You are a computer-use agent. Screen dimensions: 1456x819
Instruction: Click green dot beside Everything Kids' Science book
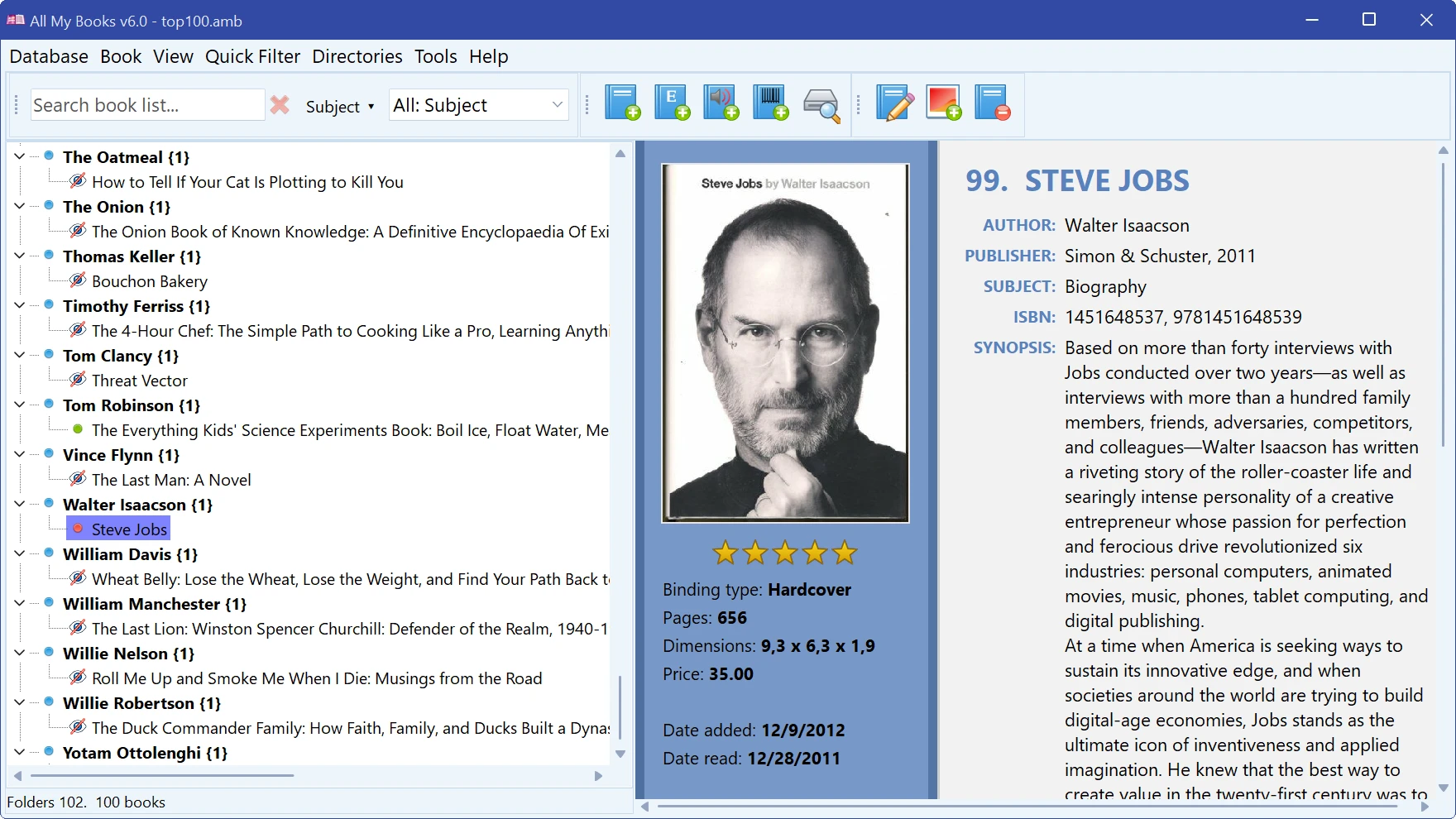(78, 429)
